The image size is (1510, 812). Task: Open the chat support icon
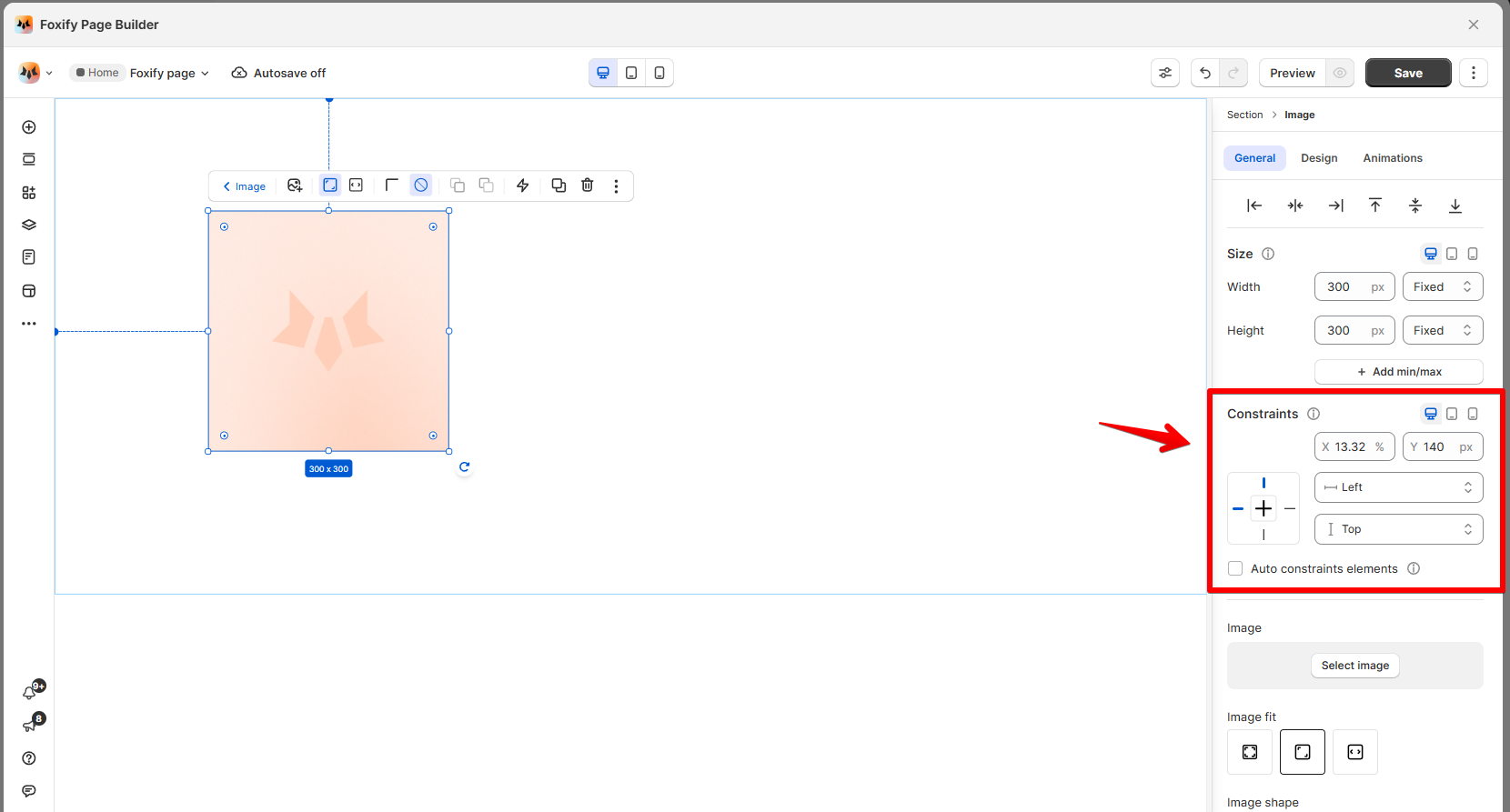pyautogui.click(x=29, y=791)
